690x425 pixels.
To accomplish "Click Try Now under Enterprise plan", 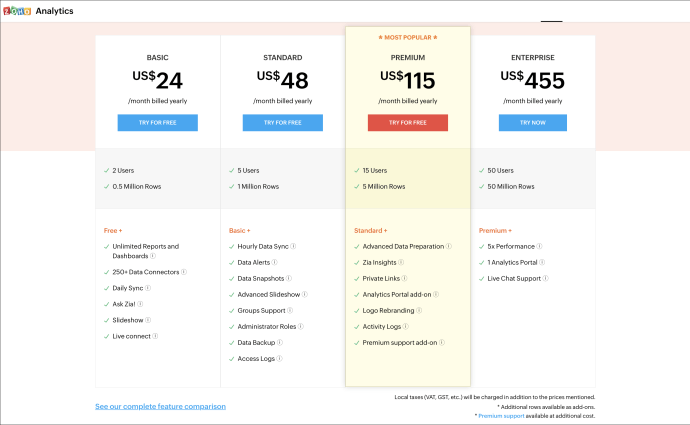I will [x=532, y=123].
